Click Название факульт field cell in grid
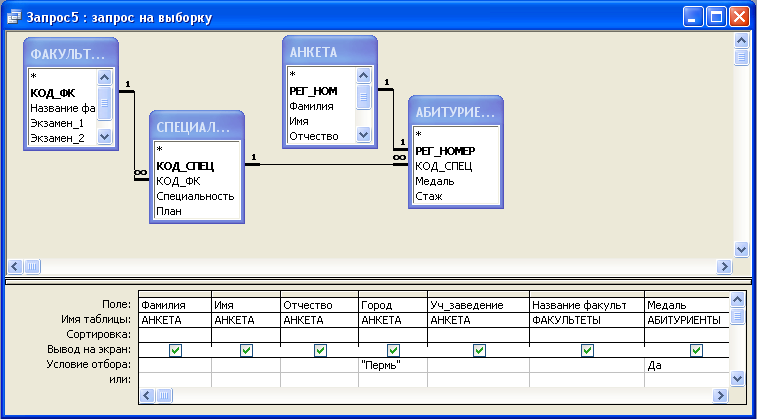Image resolution: width=757 pixels, height=419 pixels. pyautogui.click(x=587, y=305)
